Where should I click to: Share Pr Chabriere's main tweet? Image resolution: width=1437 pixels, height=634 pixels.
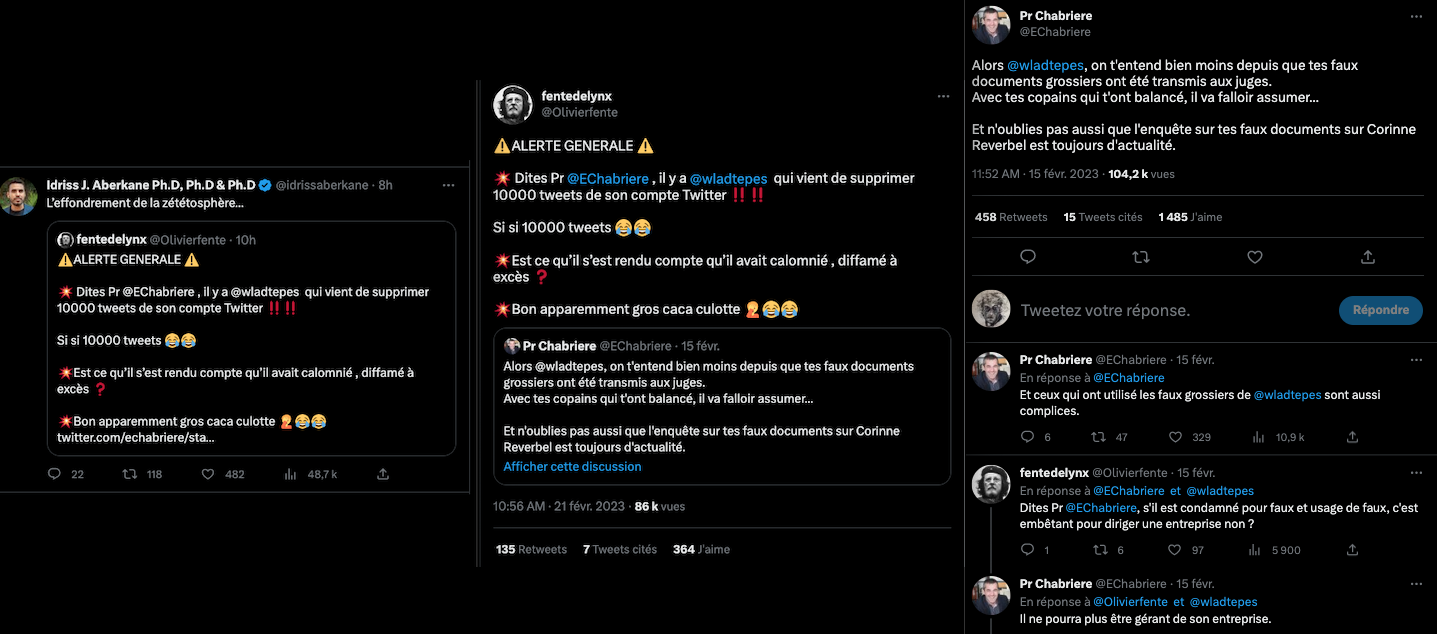click(1368, 257)
